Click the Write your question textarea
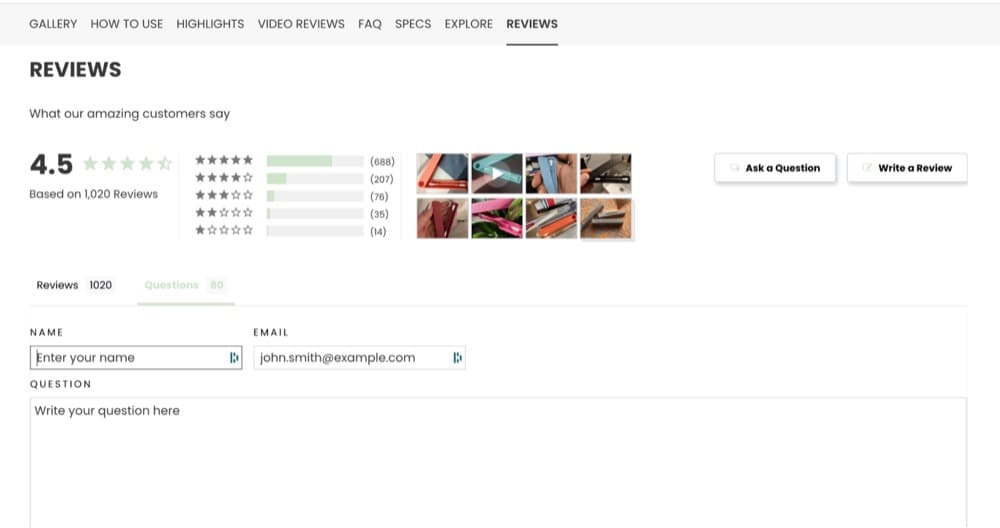 click(498, 462)
